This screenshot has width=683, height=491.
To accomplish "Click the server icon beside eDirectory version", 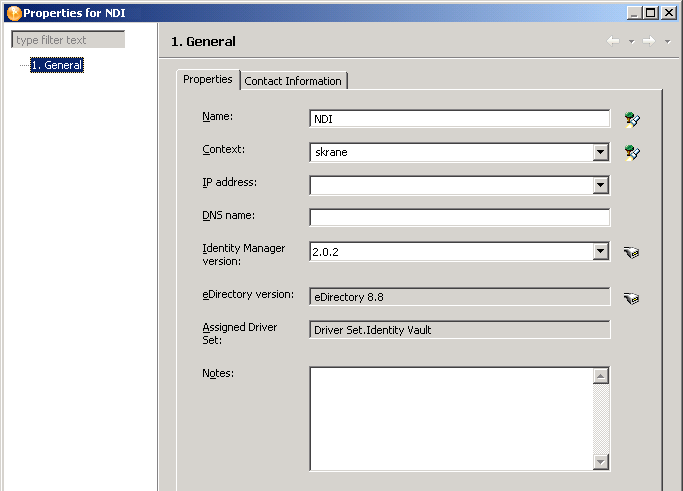I will (x=631, y=298).
